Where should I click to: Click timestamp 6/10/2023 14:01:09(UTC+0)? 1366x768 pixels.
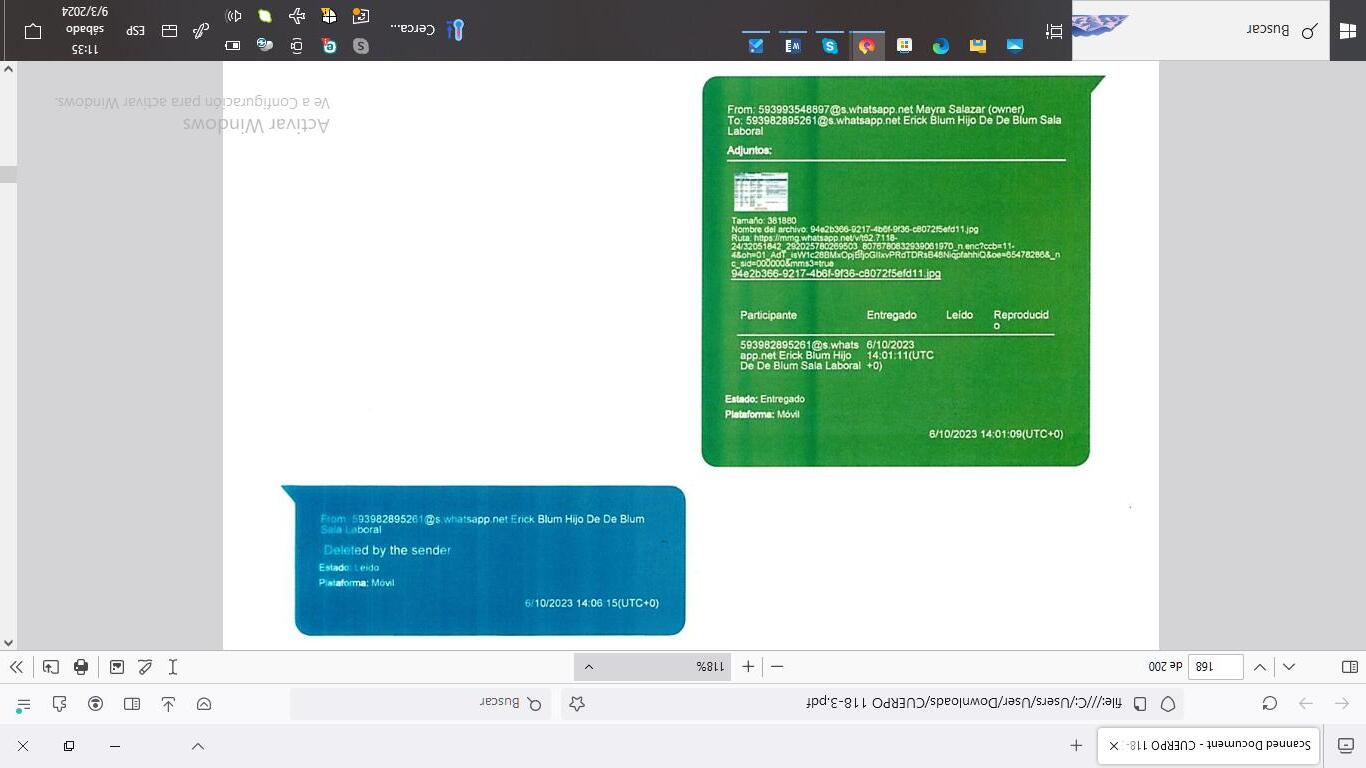(x=996, y=434)
